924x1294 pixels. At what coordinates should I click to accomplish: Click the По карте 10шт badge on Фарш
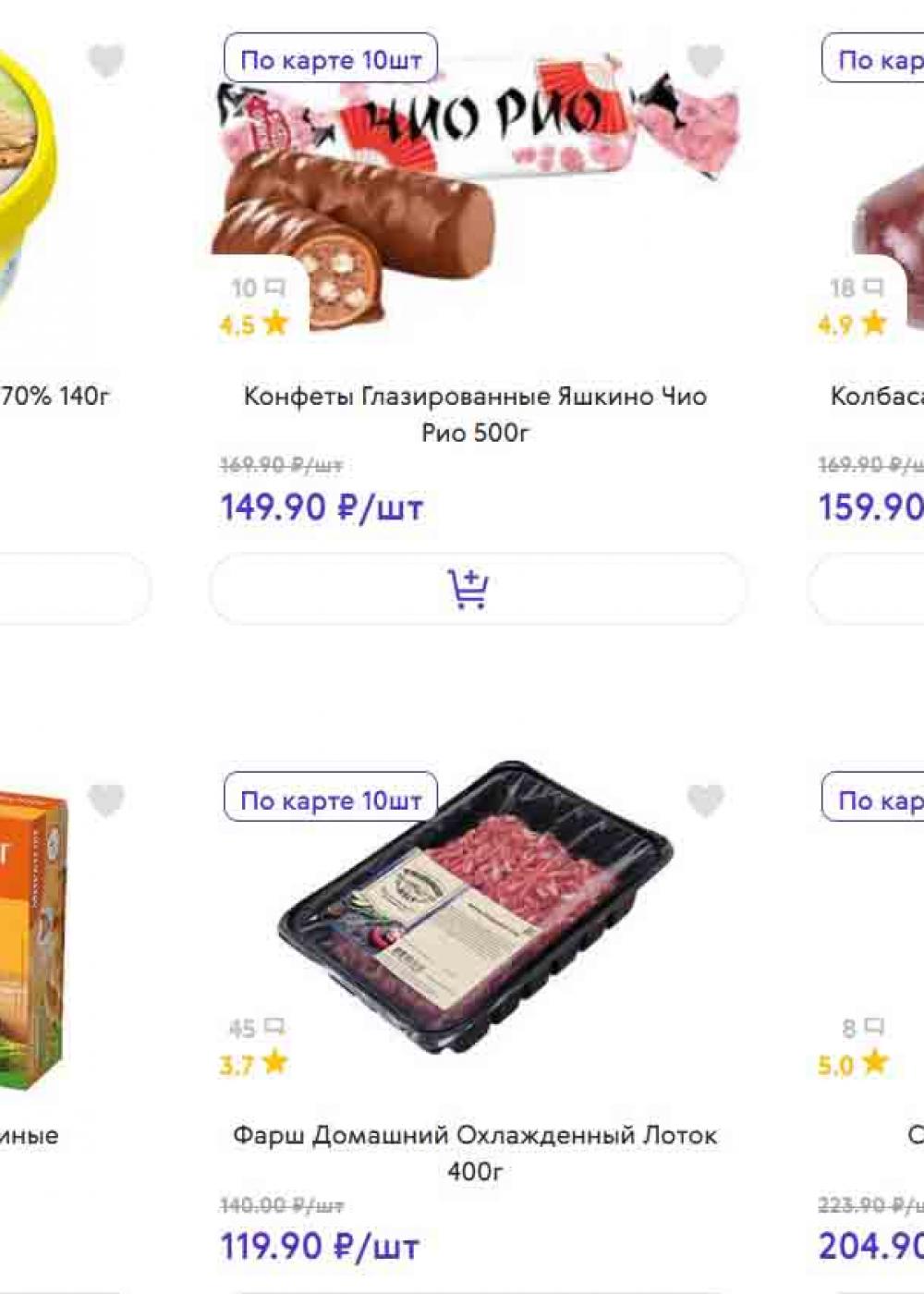[x=331, y=800]
